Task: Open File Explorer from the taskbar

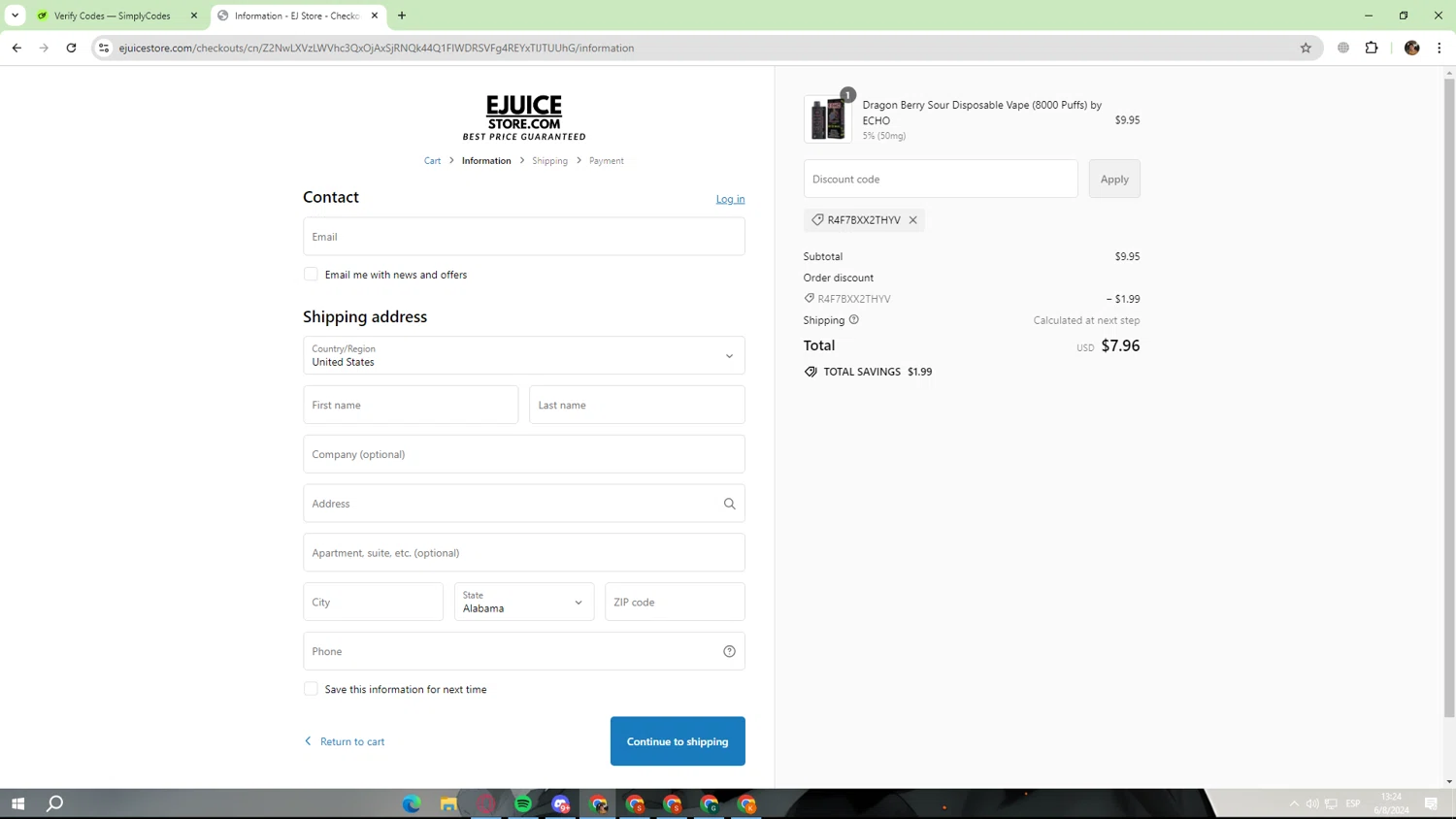Action: [448, 803]
